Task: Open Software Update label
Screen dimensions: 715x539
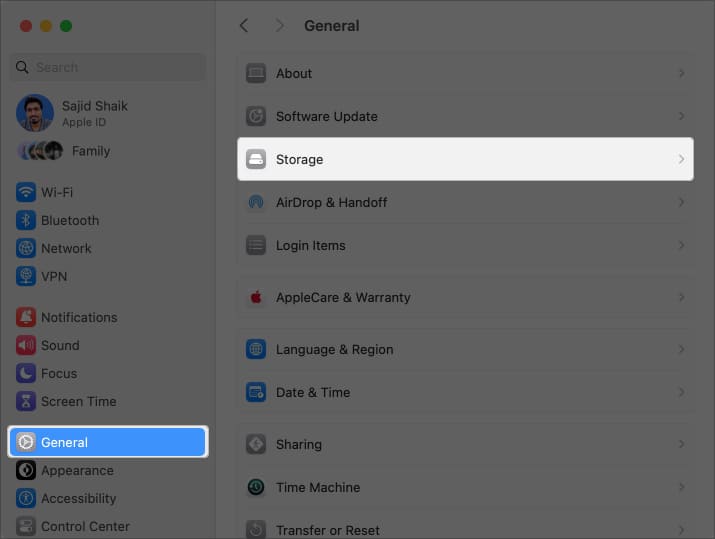Action: [327, 116]
